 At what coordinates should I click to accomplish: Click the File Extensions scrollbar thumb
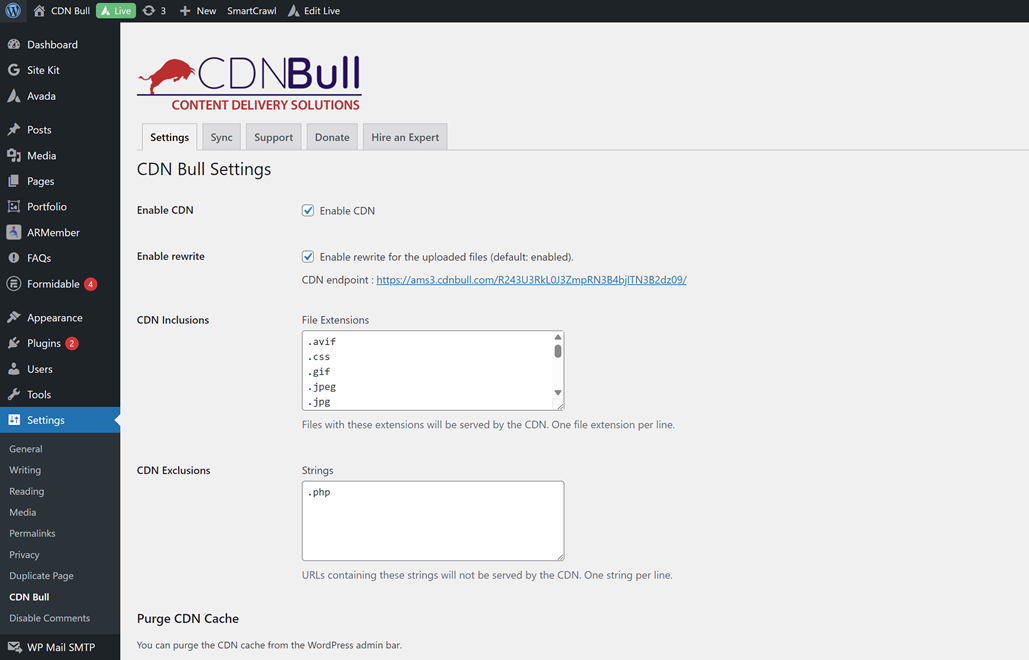coord(558,351)
